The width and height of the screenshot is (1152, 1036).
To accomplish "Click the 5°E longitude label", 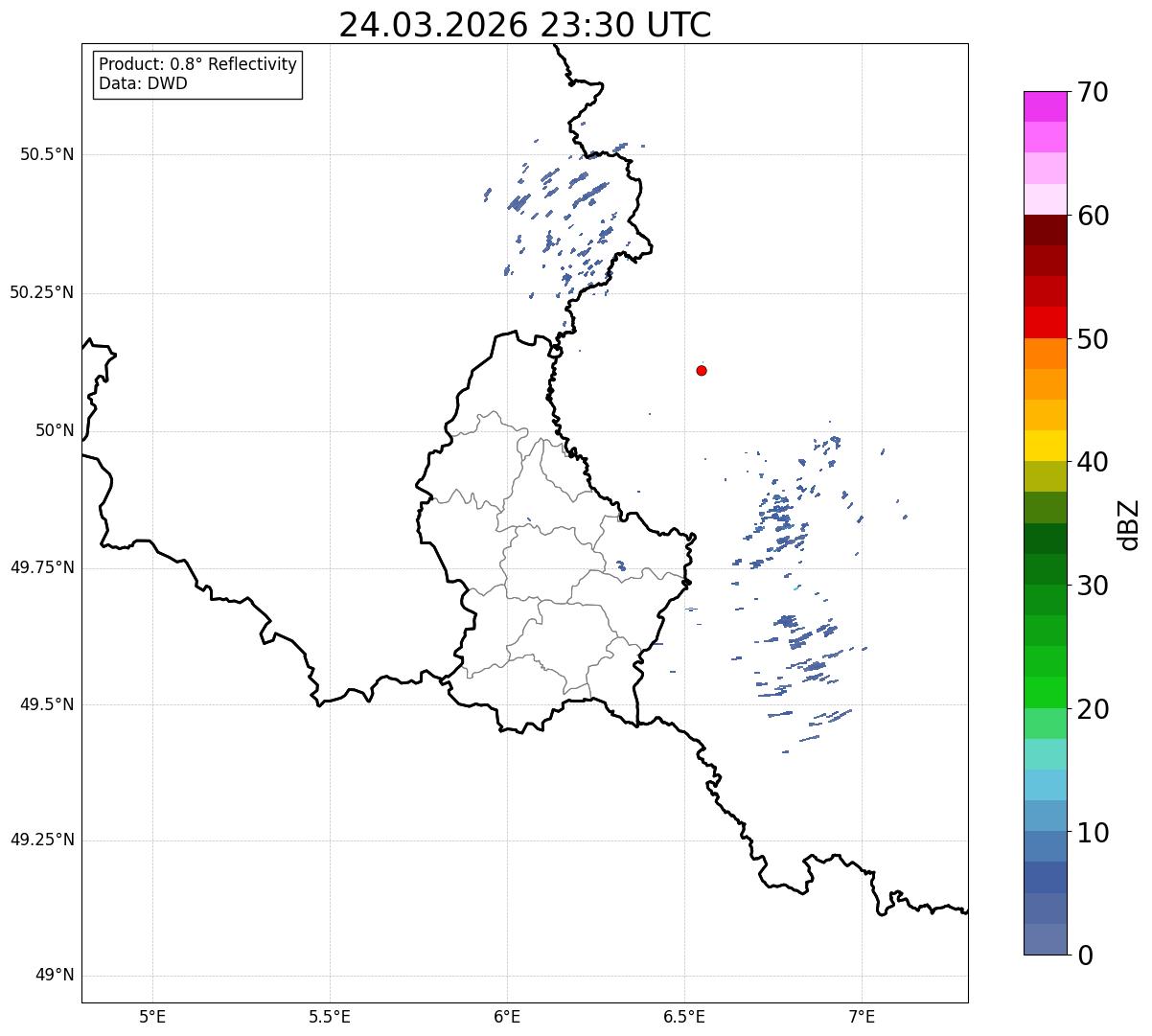I will pos(152,1017).
